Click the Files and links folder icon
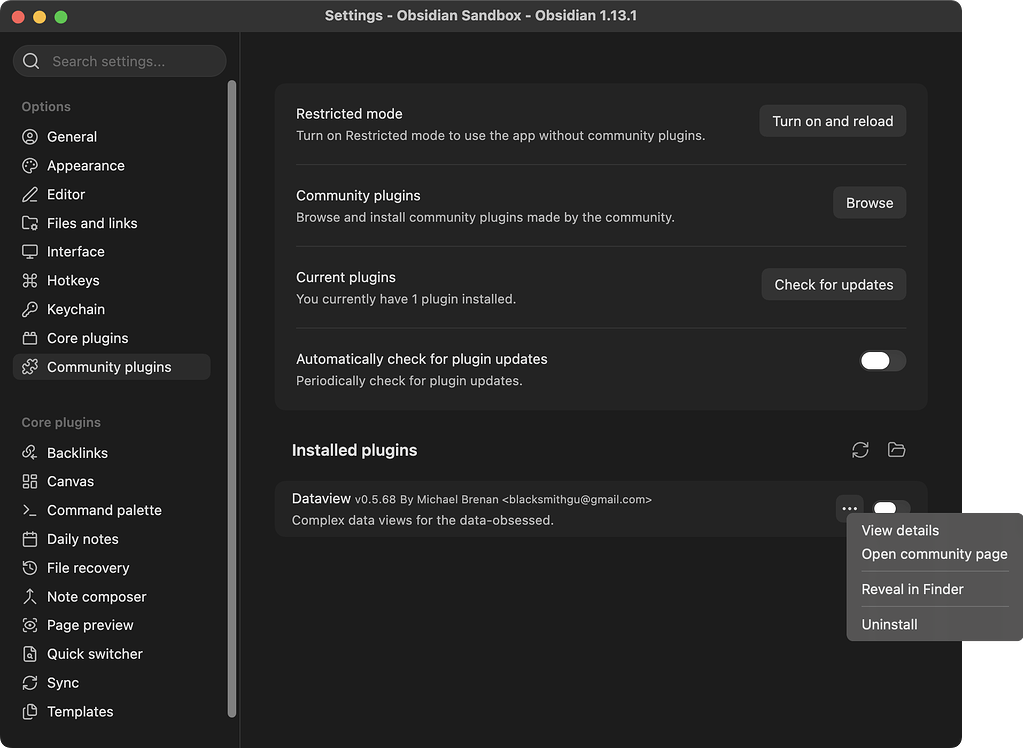 click(x=30, y=223)
